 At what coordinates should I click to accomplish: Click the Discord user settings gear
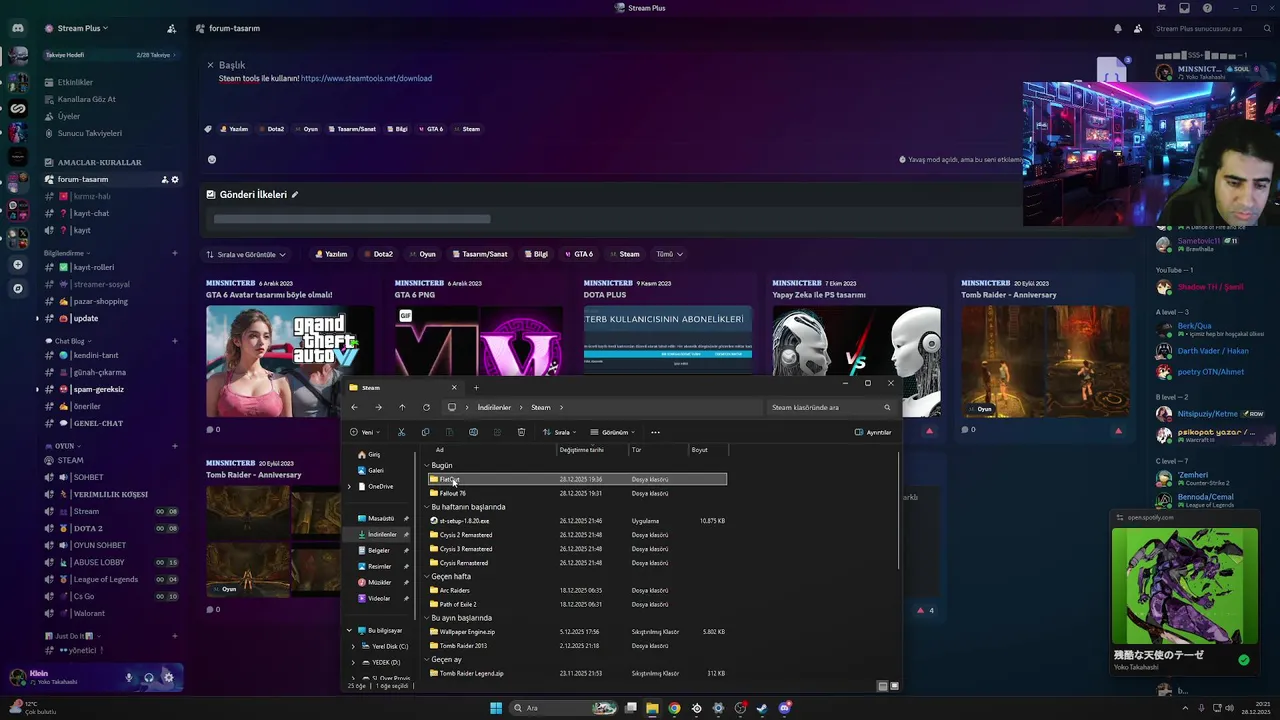click(x=168, y=677)
